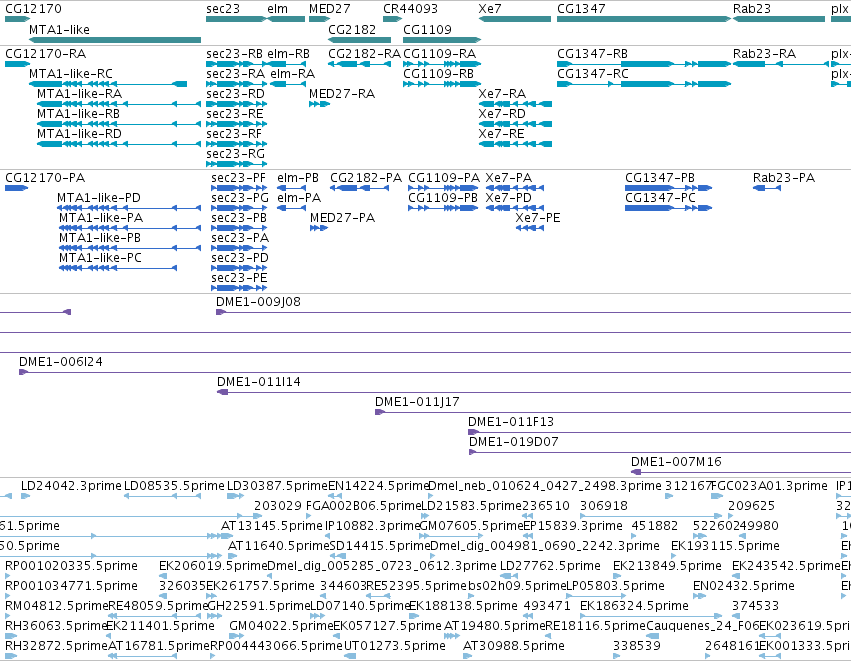Select EST AT13145.5prime
851x661 pixels.
click(x=227, y=536)
